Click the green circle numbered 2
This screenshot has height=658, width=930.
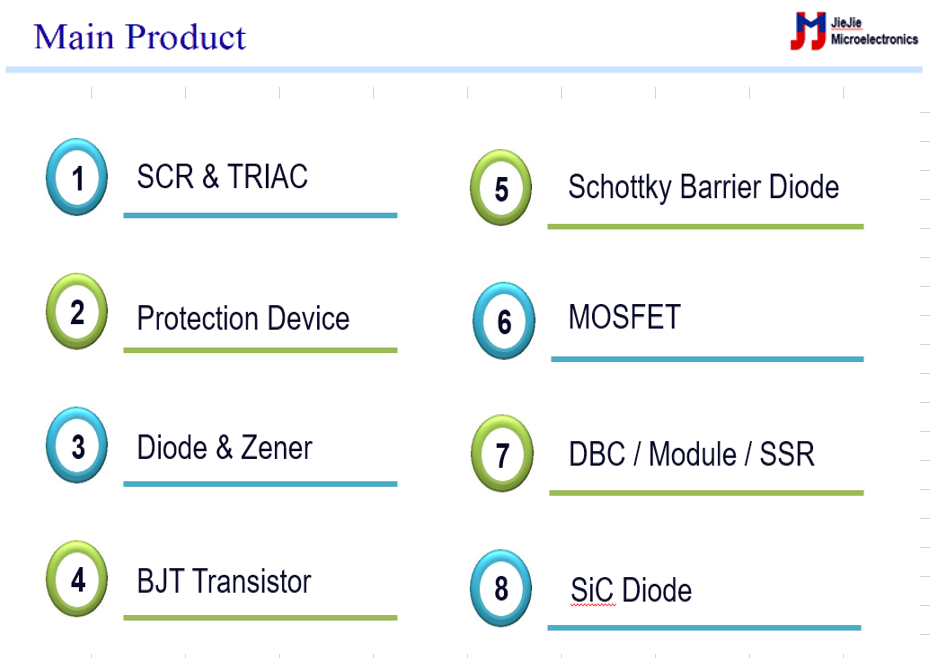pos(77,311)
